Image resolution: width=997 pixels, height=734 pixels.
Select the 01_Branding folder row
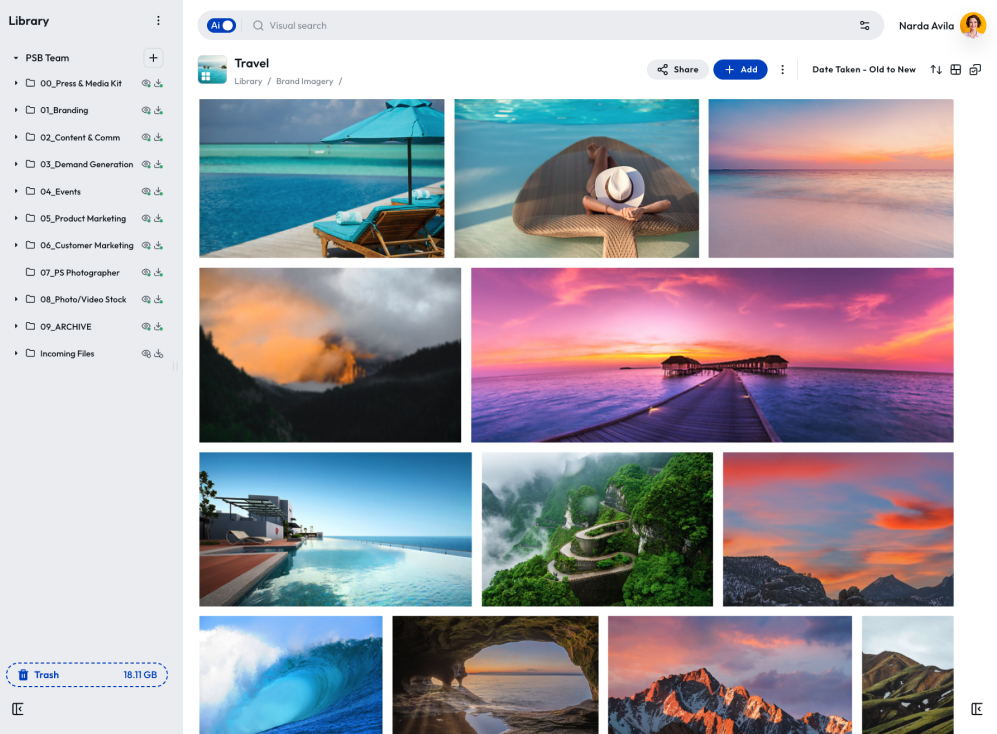(64, 110)
